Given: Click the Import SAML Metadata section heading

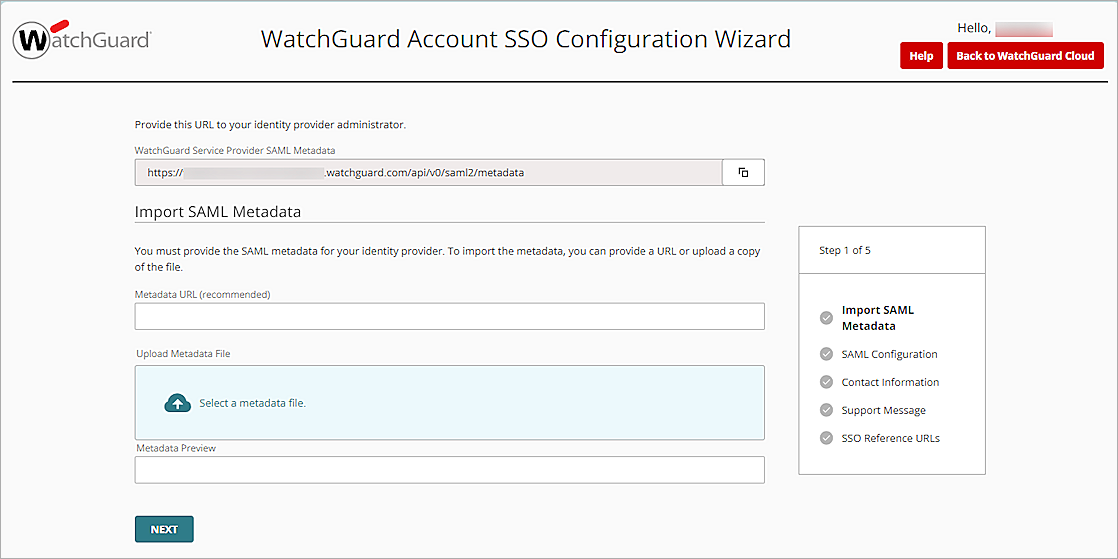Looking at the screenshot, I should click(217, 212).
